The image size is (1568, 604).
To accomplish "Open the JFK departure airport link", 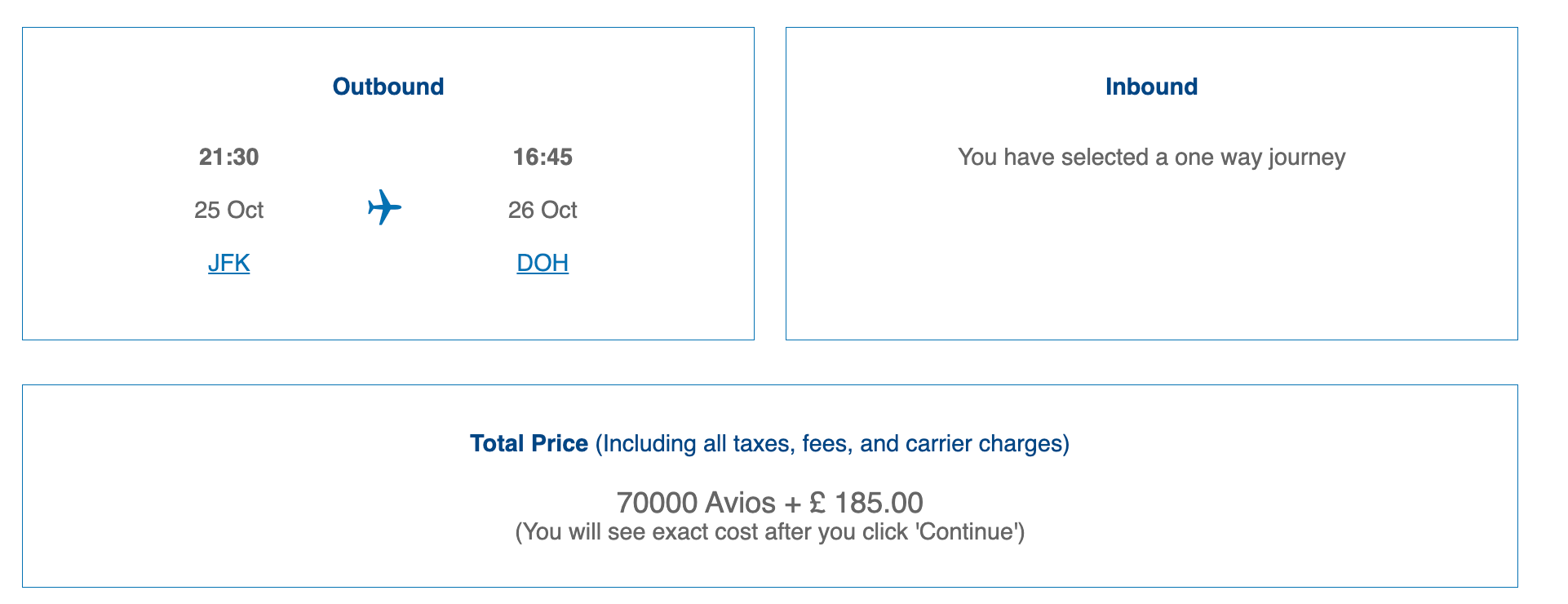I will tap(228, 263).
